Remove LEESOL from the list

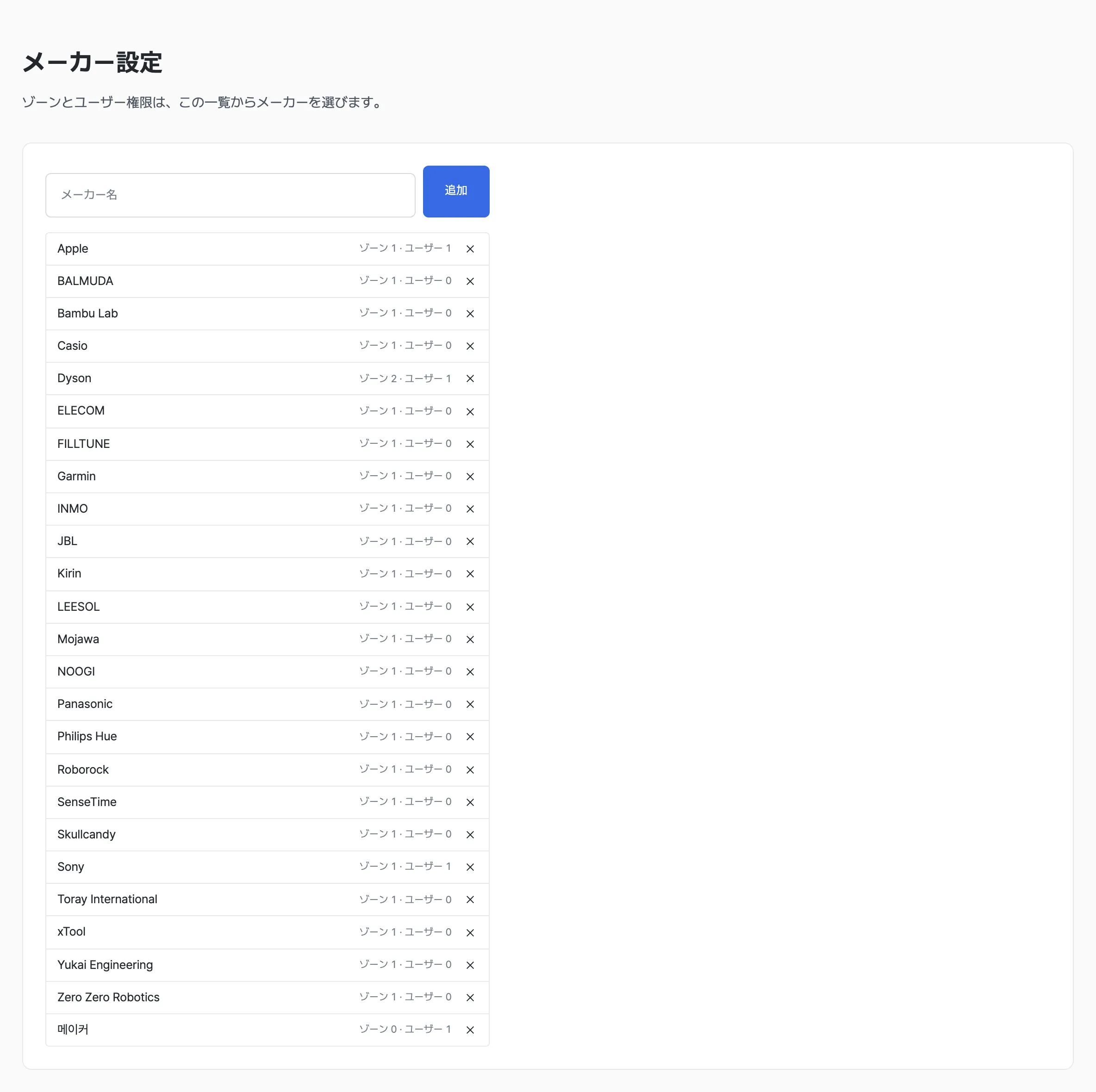[x=470, y=607]
